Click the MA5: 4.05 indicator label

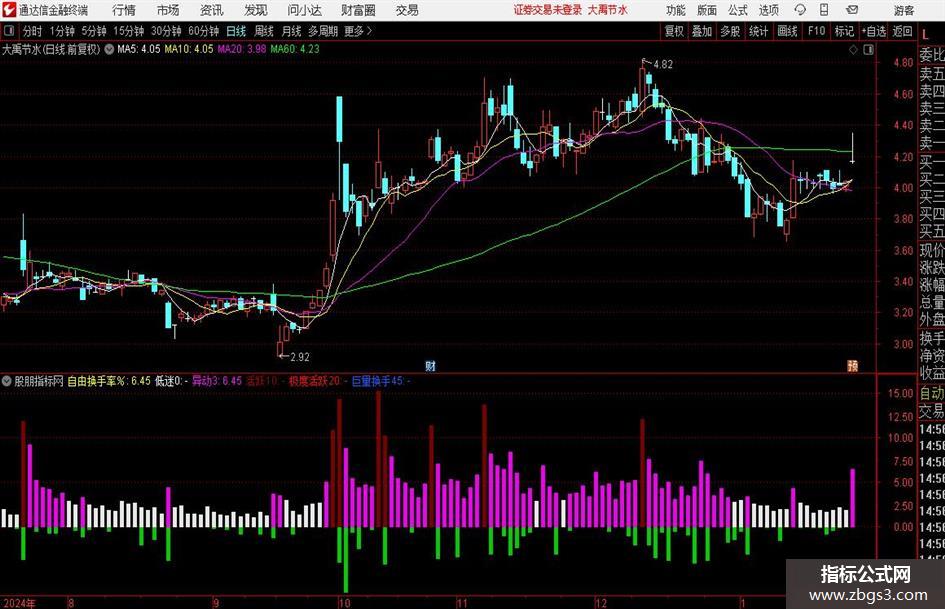139,49
